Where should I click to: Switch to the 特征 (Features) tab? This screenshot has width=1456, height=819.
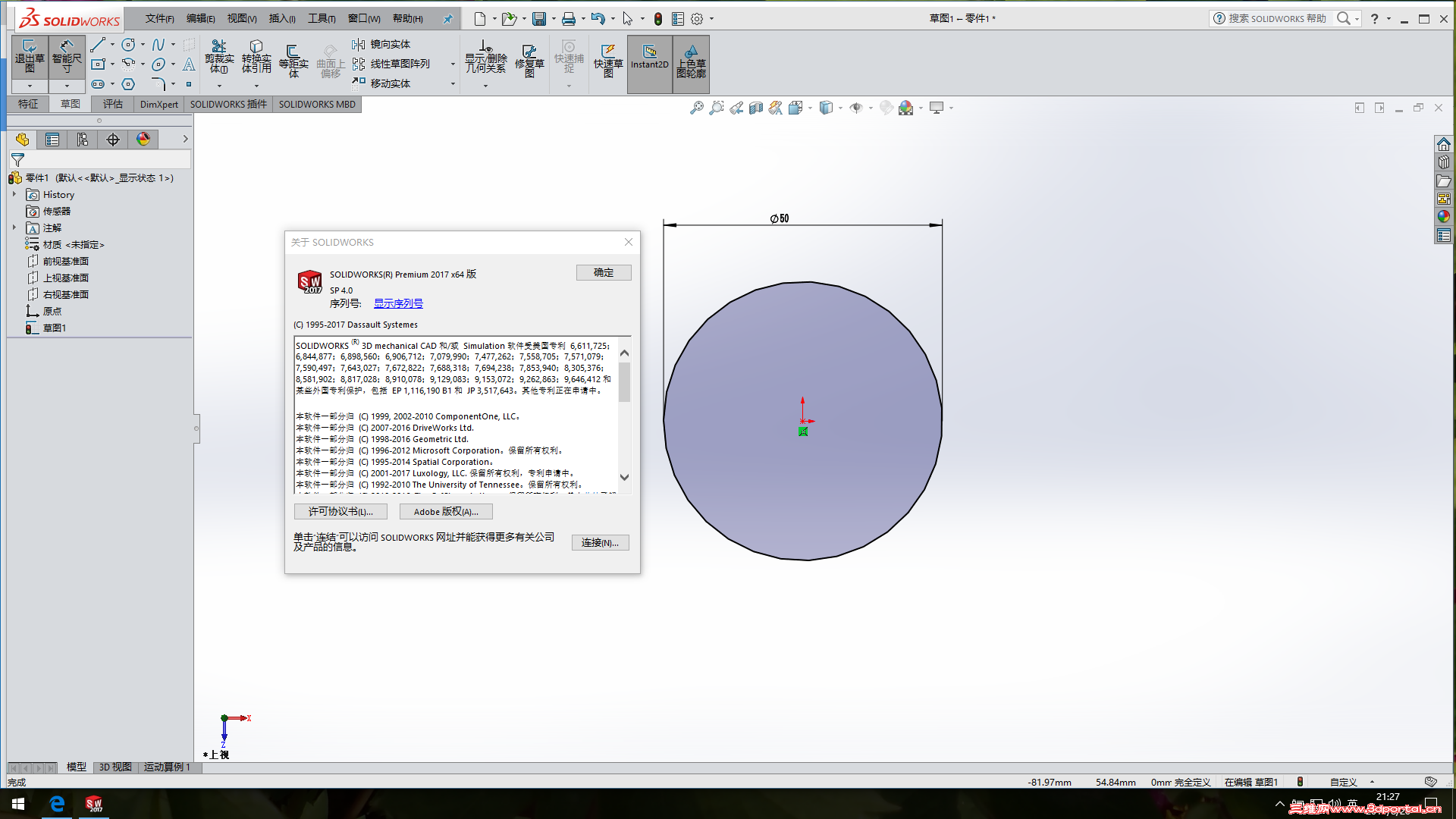[x=28, y=104]
